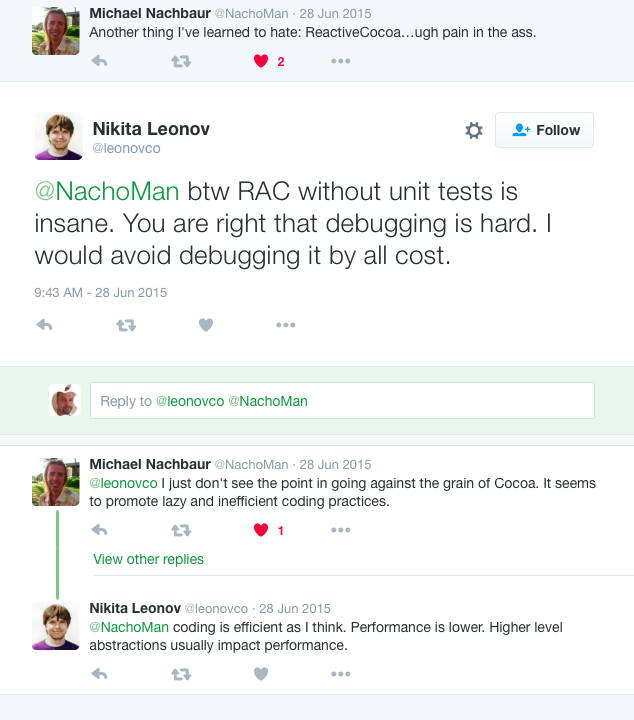634x720 pixels.
Task: Retweet Nikita's main tweet about unit tests
Action: pos(125,325)
